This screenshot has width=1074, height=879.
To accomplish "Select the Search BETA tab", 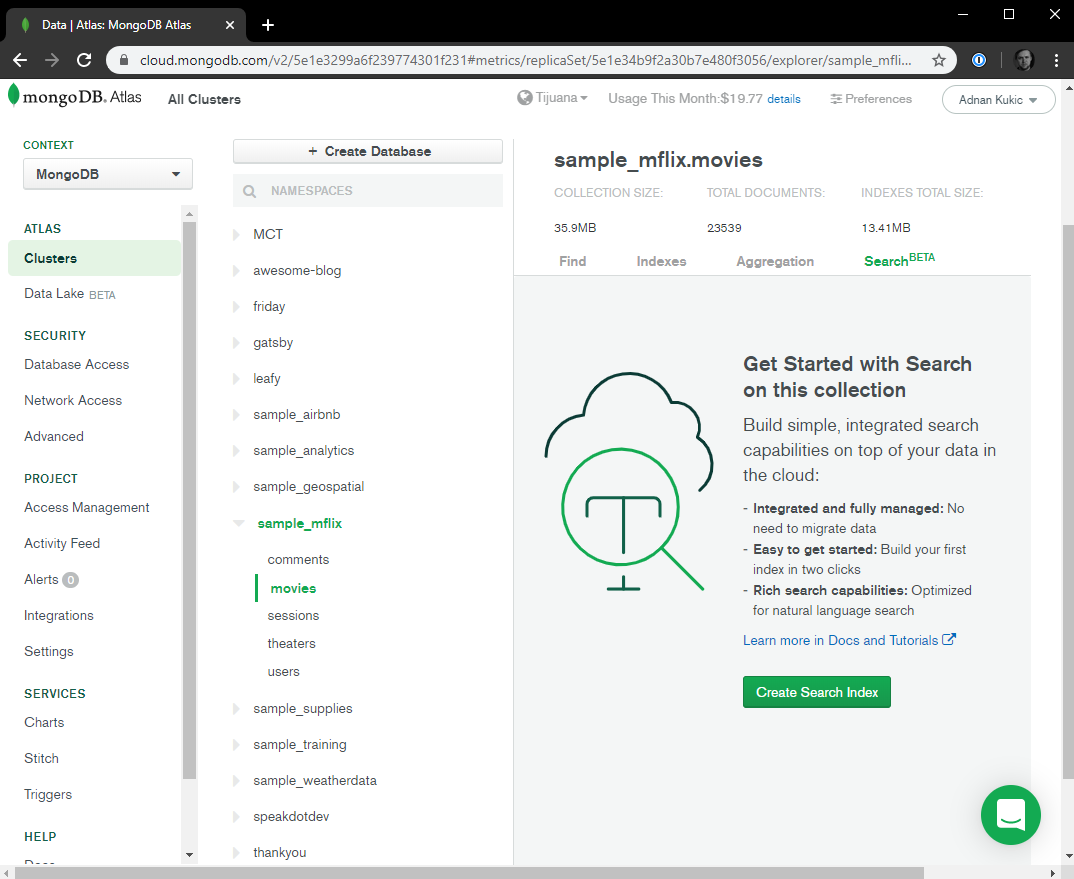I will pyautogui.click(x=899, y=260).
